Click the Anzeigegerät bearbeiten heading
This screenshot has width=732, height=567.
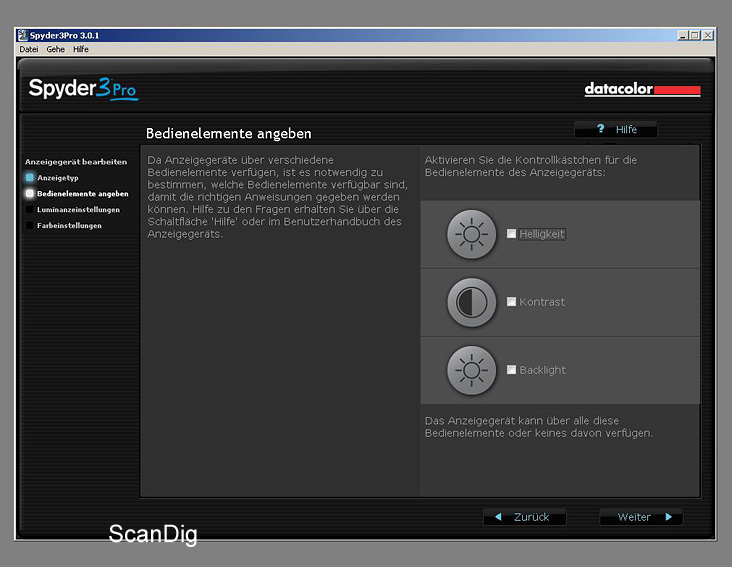coord(76,162)
